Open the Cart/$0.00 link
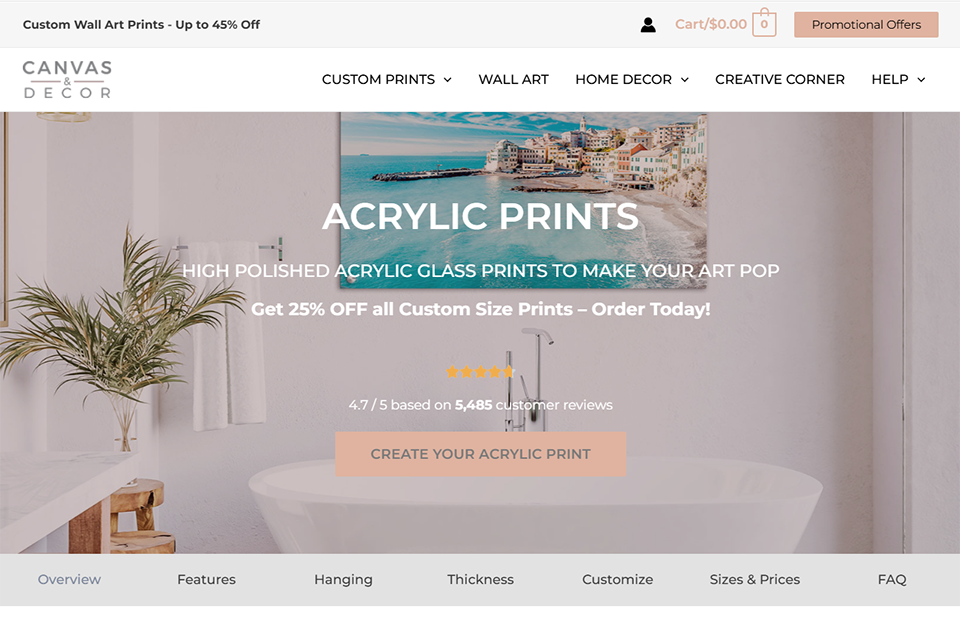Screen dimensions: 960x640 [711, 24]
